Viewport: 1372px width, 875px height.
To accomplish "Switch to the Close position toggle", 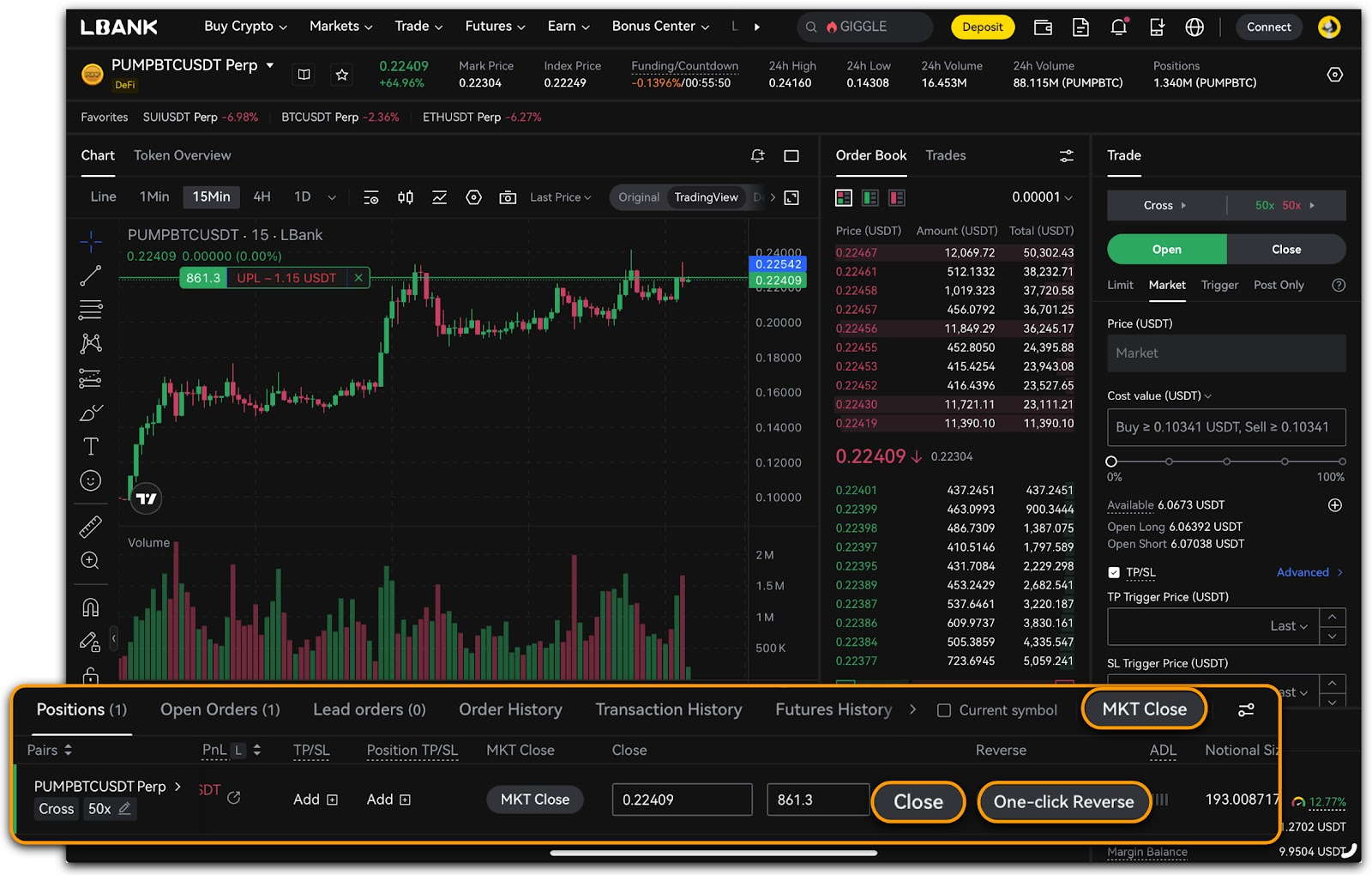I will (1285, 250).
